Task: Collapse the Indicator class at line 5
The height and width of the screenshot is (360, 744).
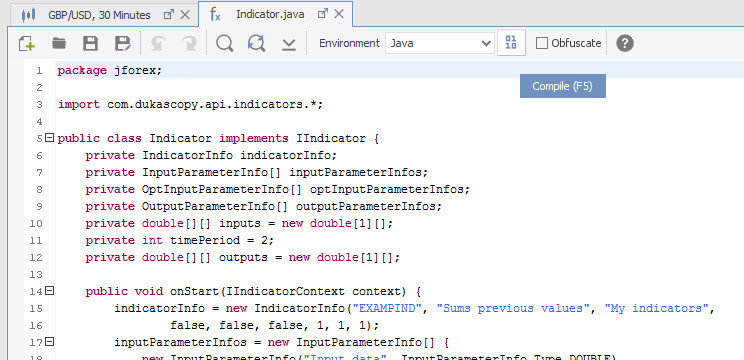Action: [x=49, y=138]
